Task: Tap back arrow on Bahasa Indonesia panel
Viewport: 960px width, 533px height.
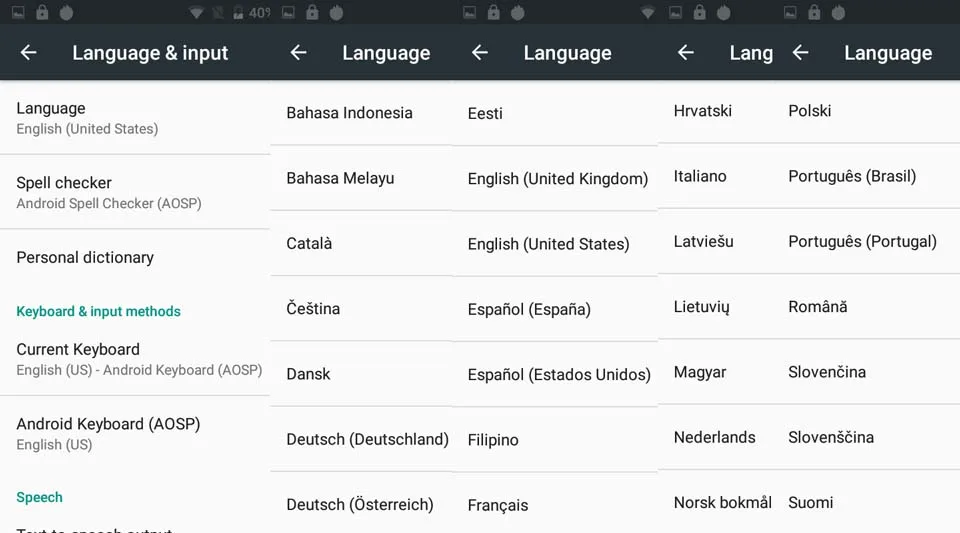Action: point(298,53)
